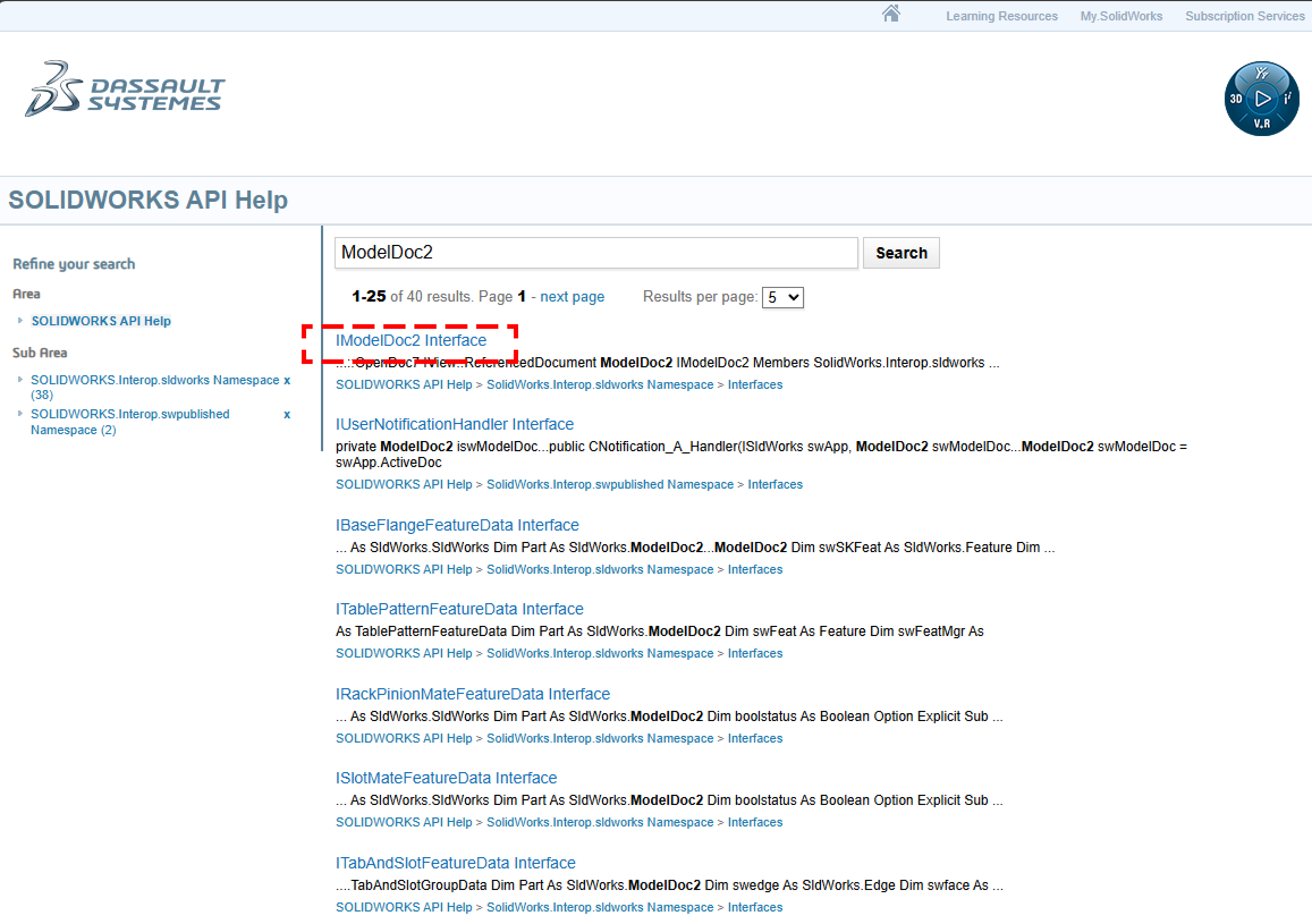Click the 3D segment of compass icon

pyautogui.click(x=1235, y=99)
